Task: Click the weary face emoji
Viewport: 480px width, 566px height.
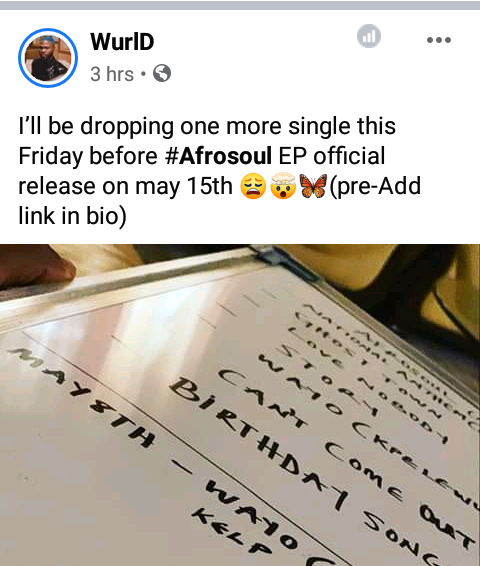Action: pos(253,186)
